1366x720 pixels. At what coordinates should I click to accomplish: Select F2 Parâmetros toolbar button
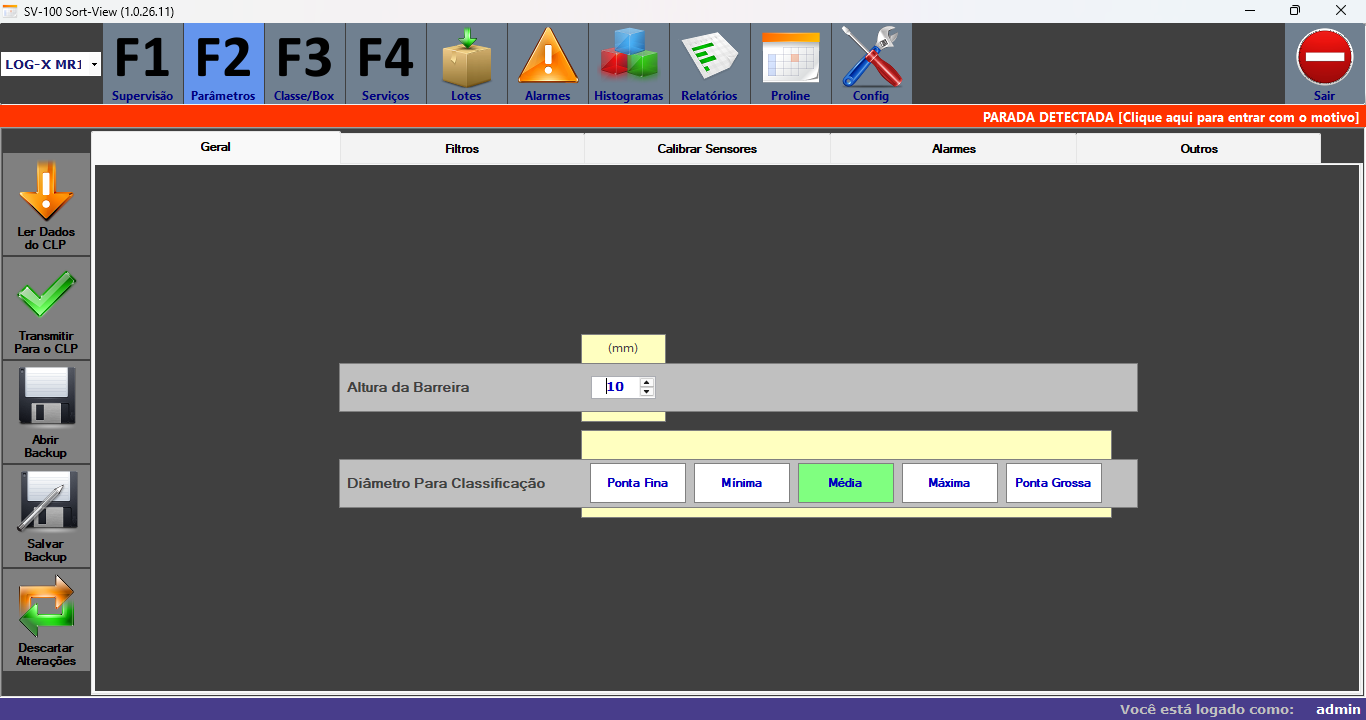coord(223,64)
